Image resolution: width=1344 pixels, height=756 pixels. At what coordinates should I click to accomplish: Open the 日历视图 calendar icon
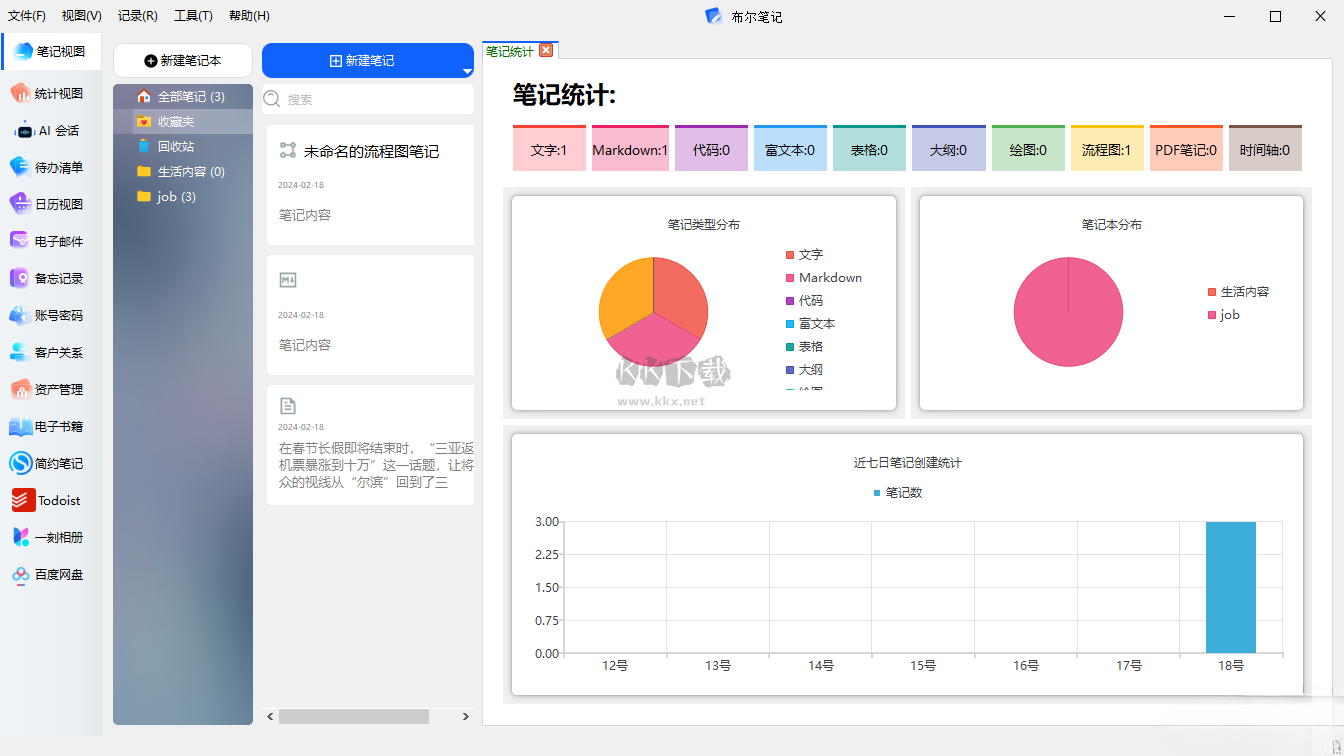click(22, 204)
